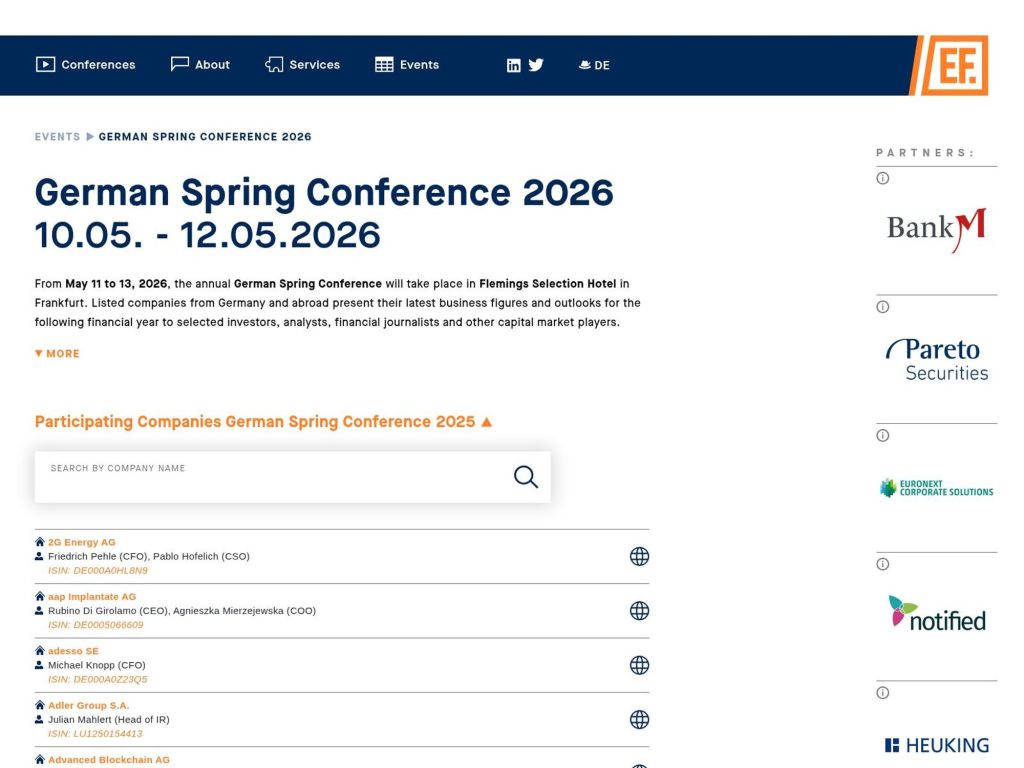Switch language via the DE globe icon
Image resolution: width=1024 pixels, height=768 pixels.
tap(594, 64)
